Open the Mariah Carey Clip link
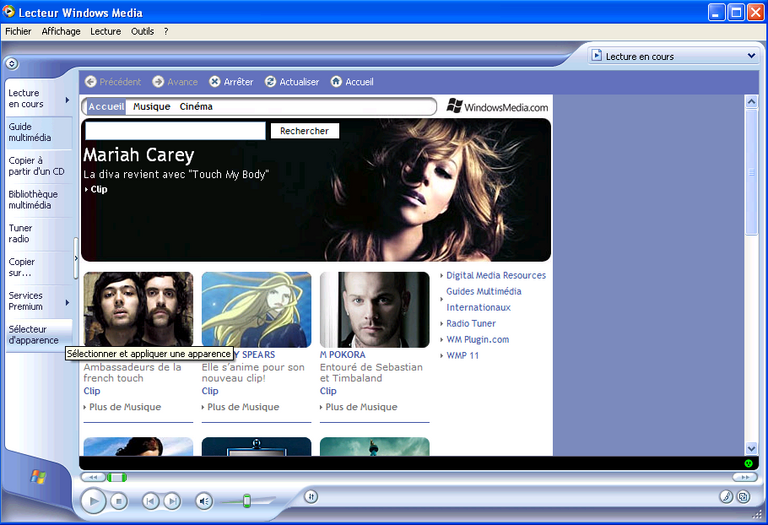 [x=98, y=189]
